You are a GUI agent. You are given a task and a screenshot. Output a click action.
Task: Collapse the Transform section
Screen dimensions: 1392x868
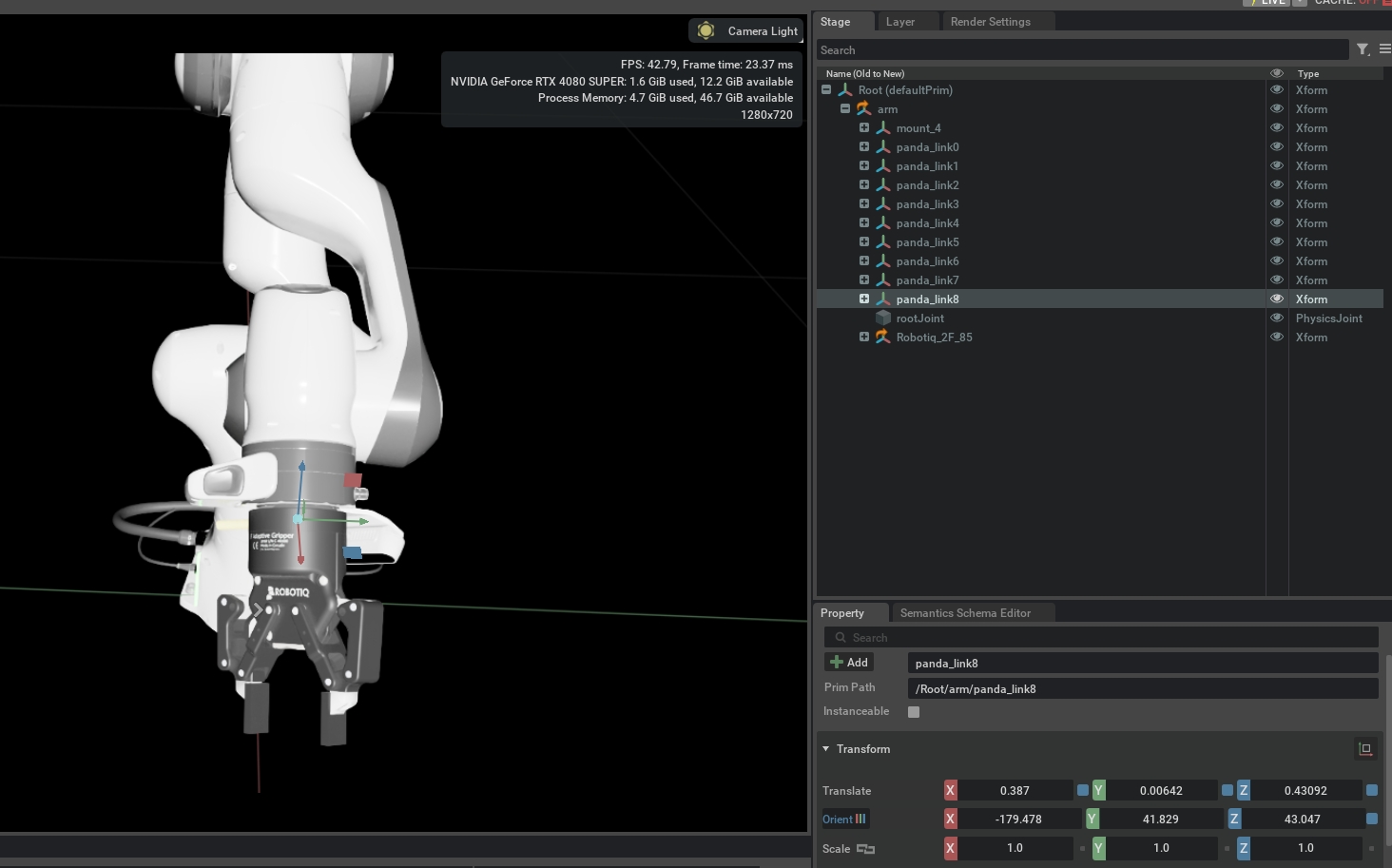point(825,748)
